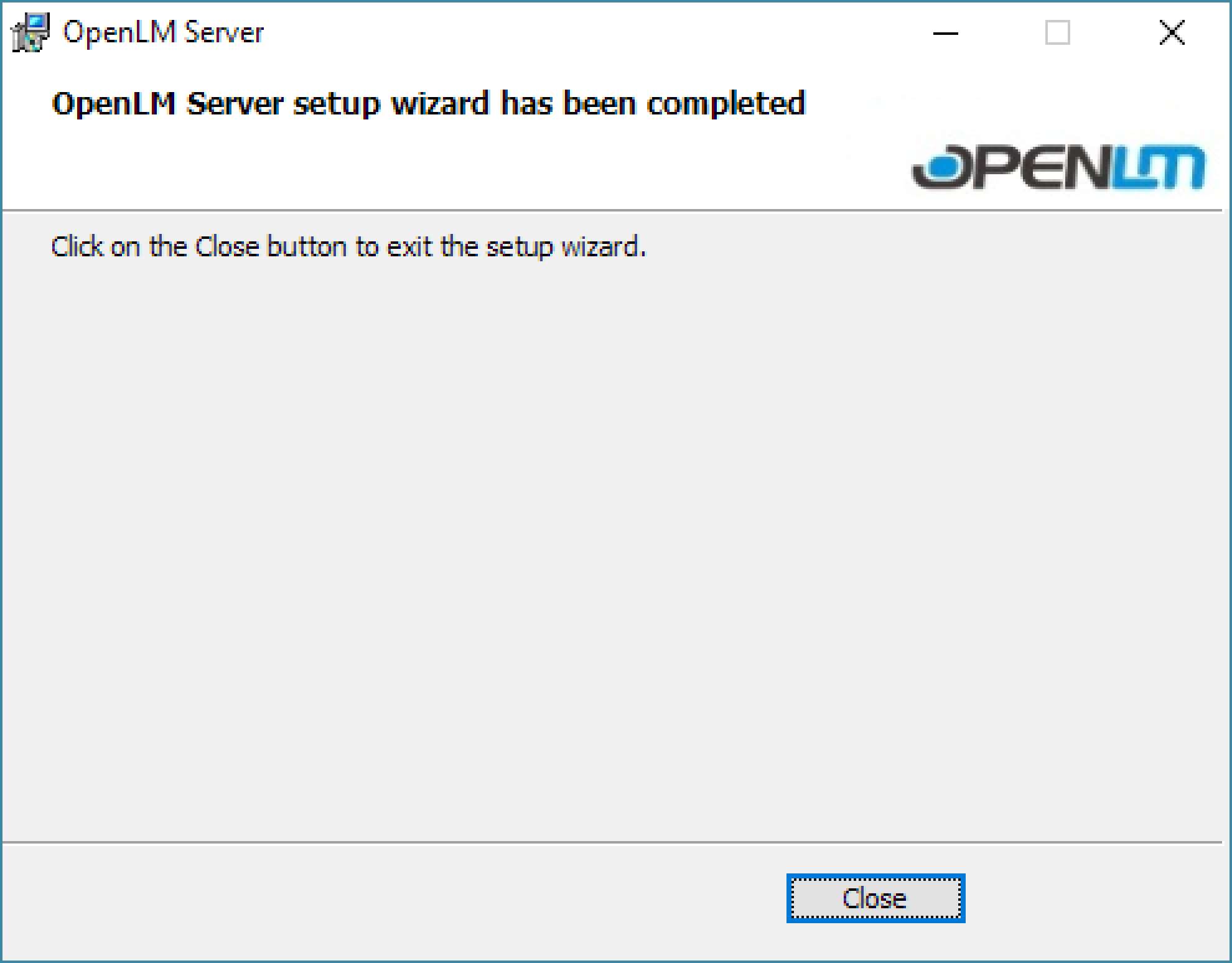Click the "OpenLM Server" title bar text
Viewport: 1232px width, 963px height.
coord(163,32)
